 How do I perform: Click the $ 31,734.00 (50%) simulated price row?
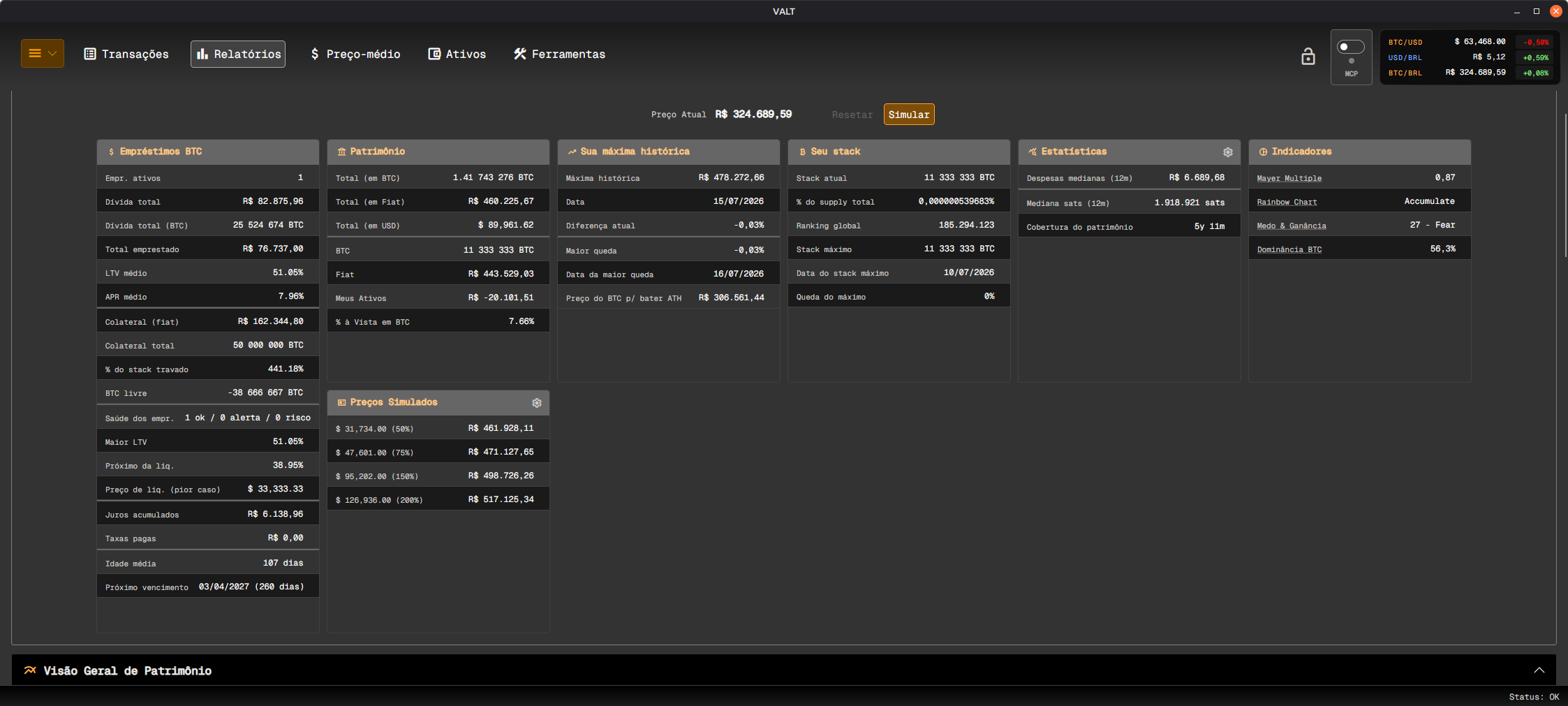point(438,428)
